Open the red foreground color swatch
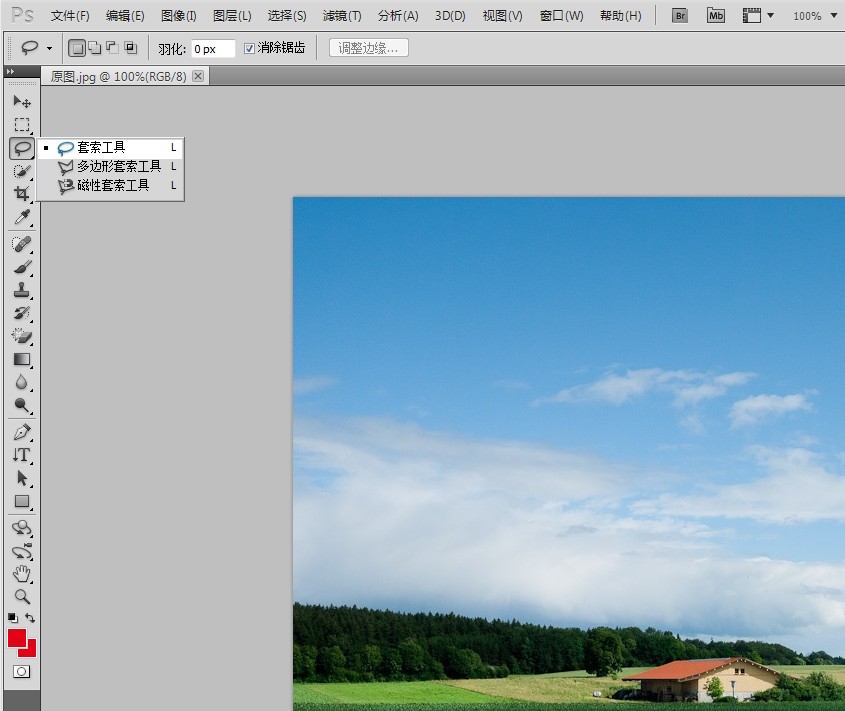 coord(17,638)
